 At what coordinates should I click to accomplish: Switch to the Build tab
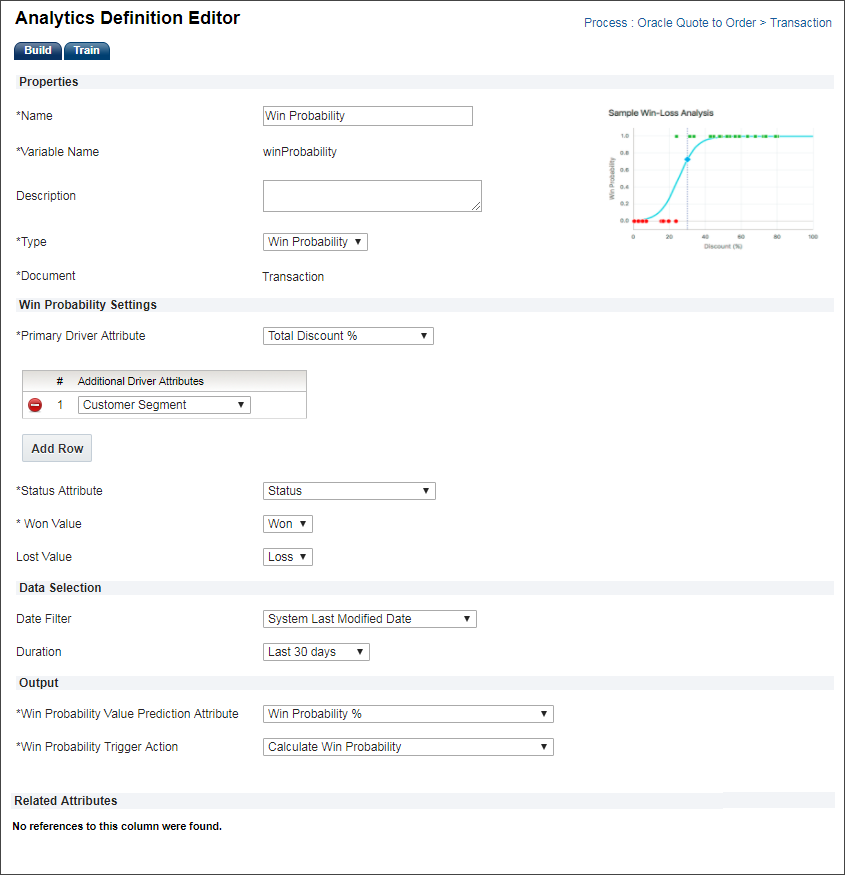coord(38,51)
